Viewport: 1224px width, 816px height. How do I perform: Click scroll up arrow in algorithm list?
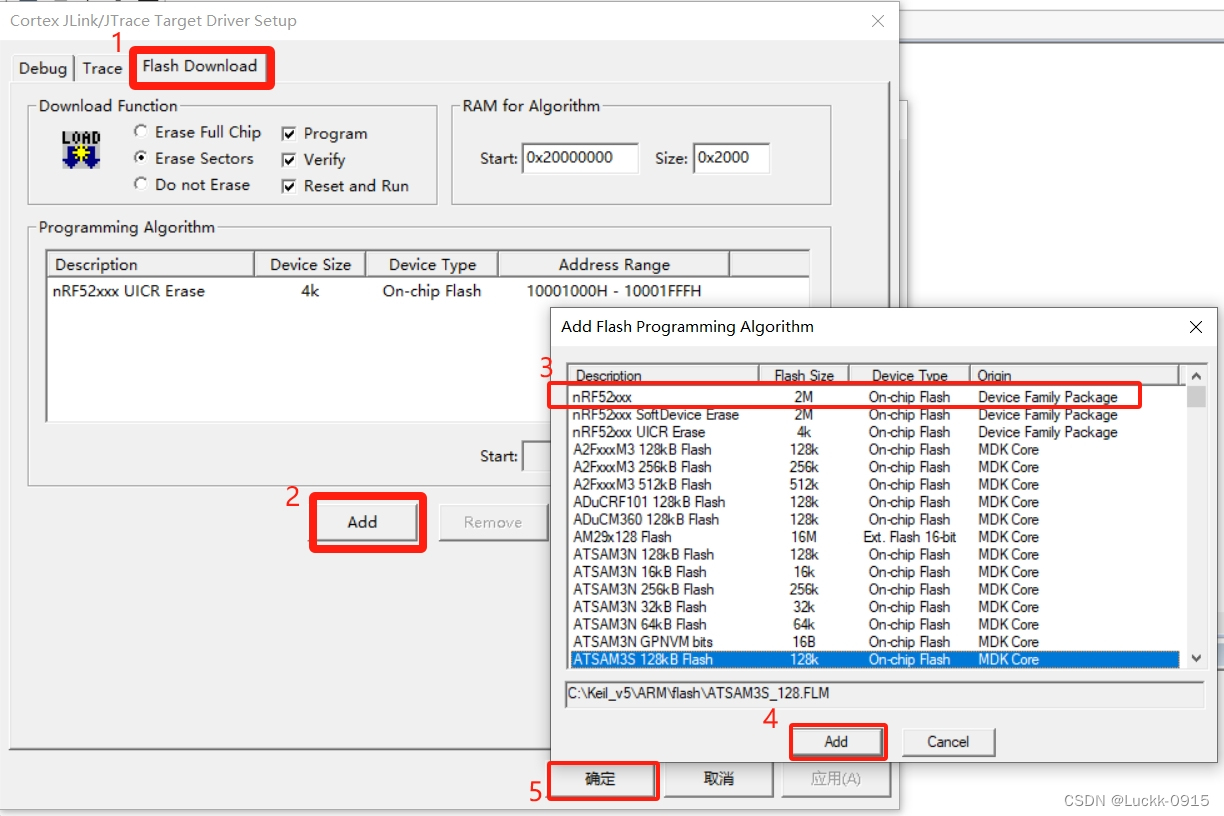point(1195,375)
